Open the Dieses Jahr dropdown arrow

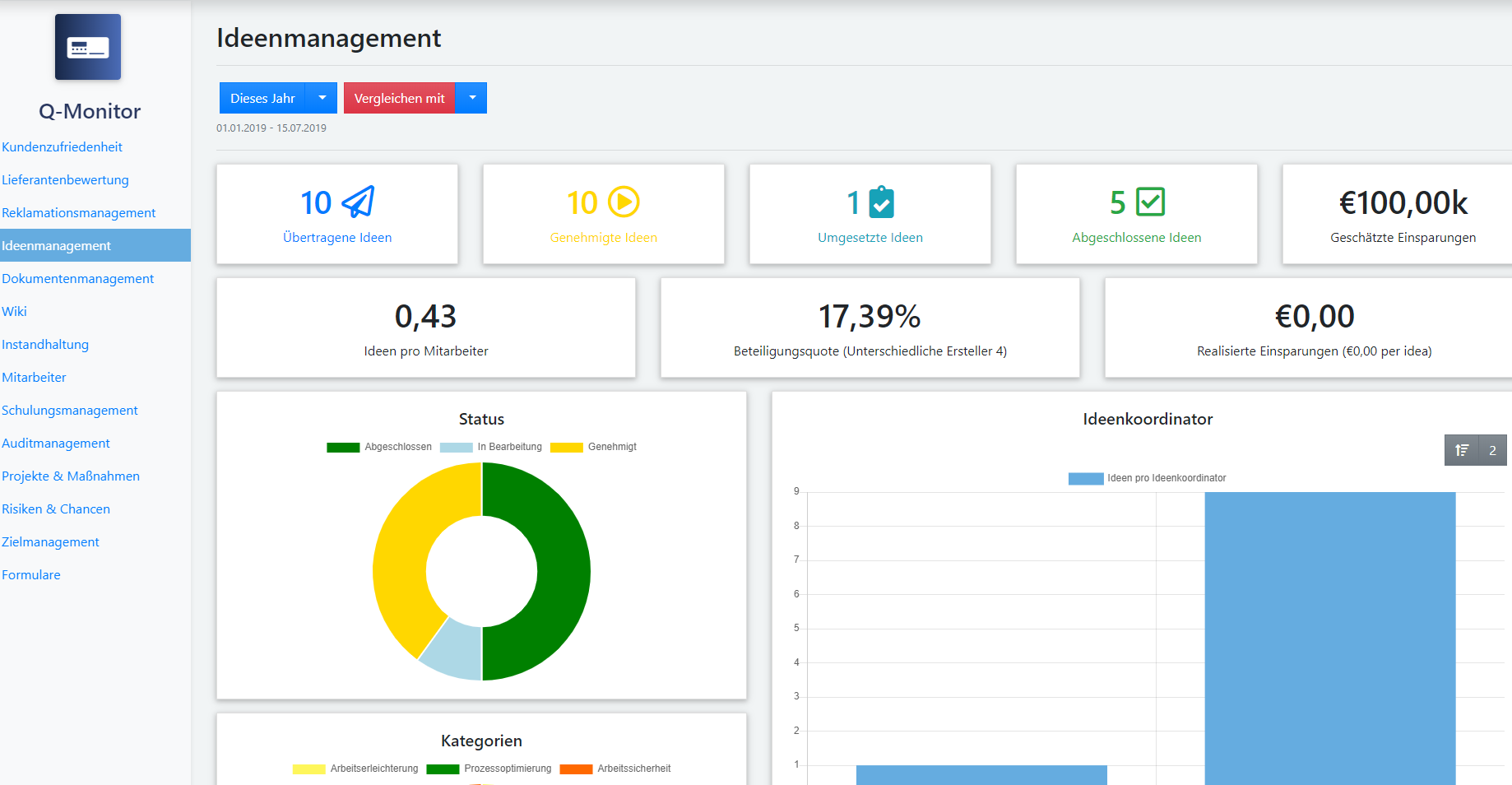322,98
